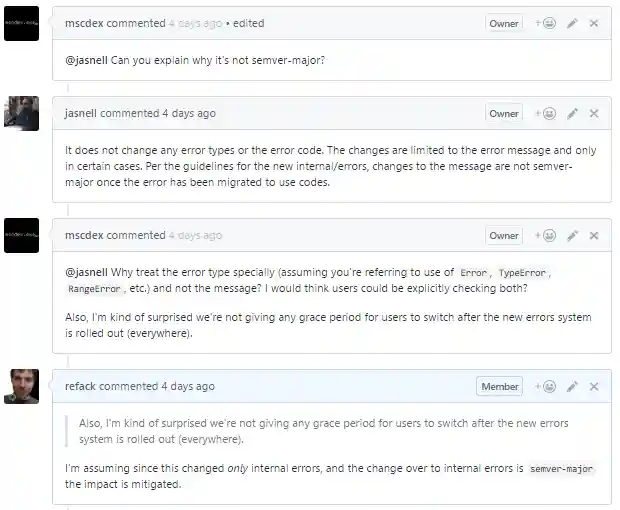
Task: Add reaction to mscdex's first comment
Action: [543, 23]
